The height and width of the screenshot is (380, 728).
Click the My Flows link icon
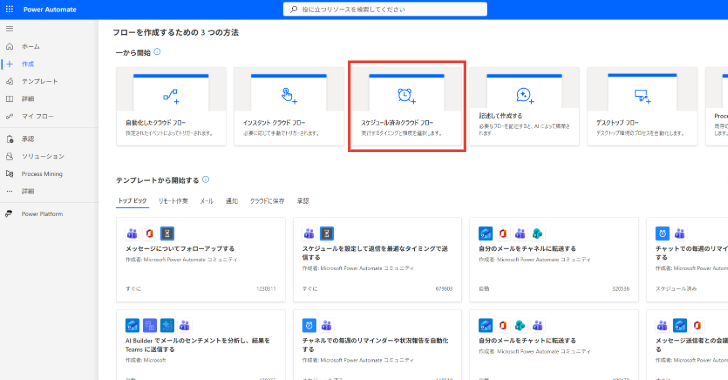(x=9, y=117)
